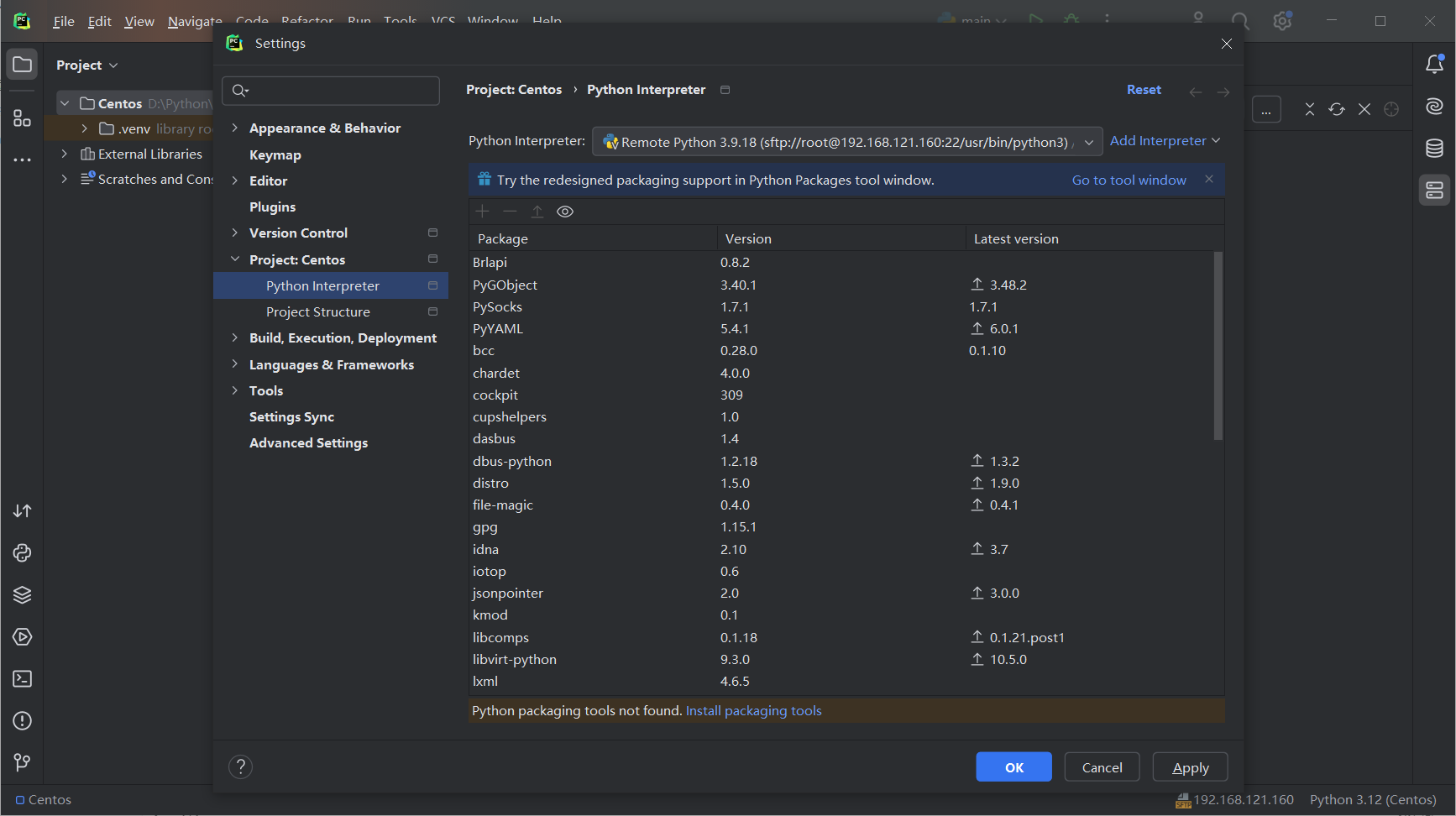Click the refresh icon in the remote panel
The width and height of the screenshot is (1456, 816).
click(1337, 109)
